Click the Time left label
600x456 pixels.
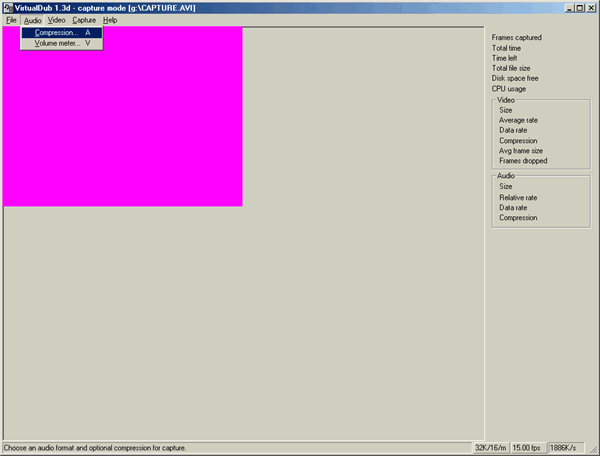504,58
